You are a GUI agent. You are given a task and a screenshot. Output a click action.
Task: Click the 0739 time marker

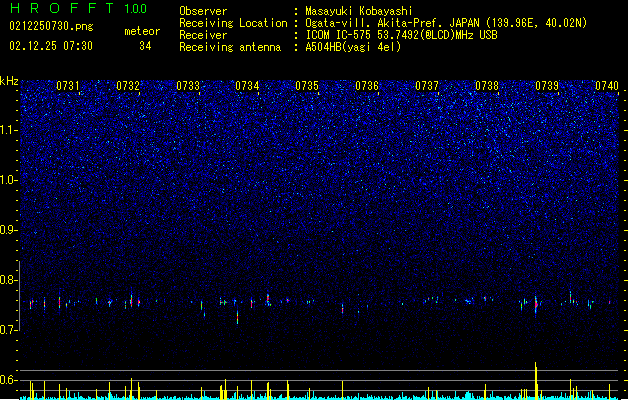547,86
